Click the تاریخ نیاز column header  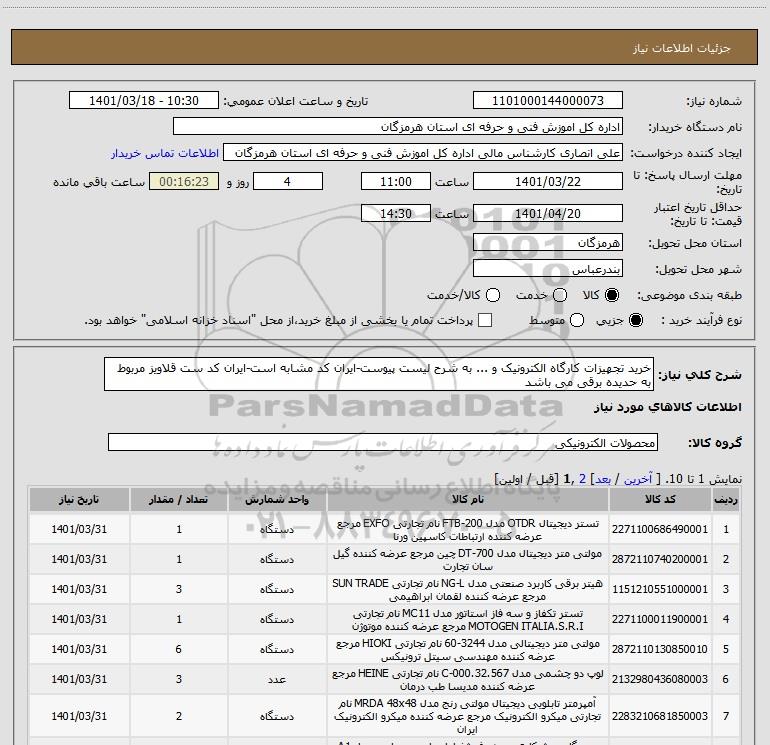tap(79, 499)
